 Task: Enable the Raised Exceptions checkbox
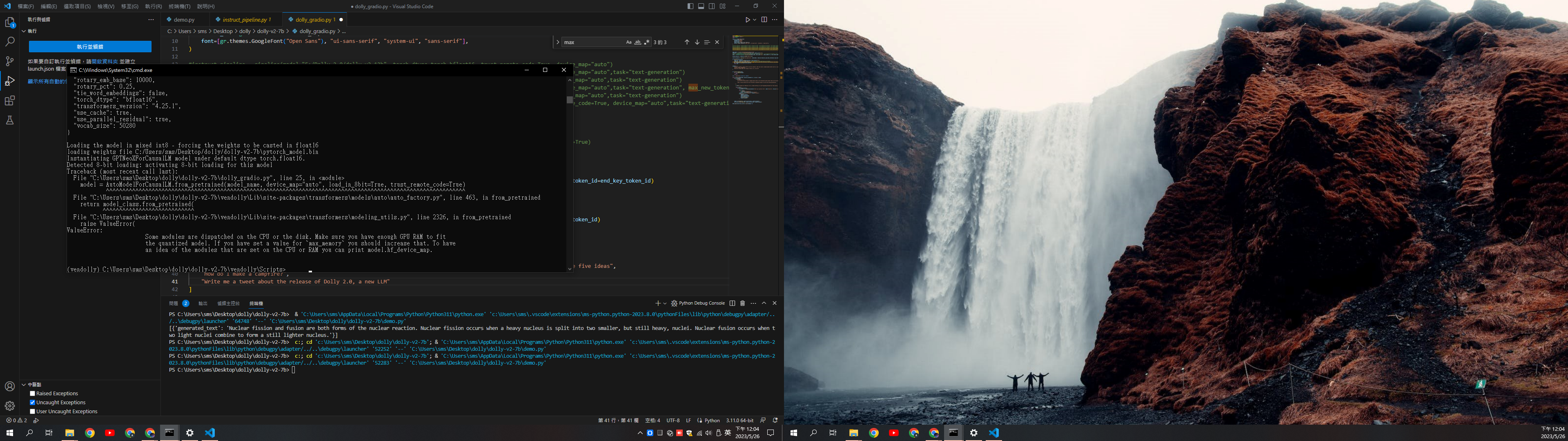[x=33, y=394]
